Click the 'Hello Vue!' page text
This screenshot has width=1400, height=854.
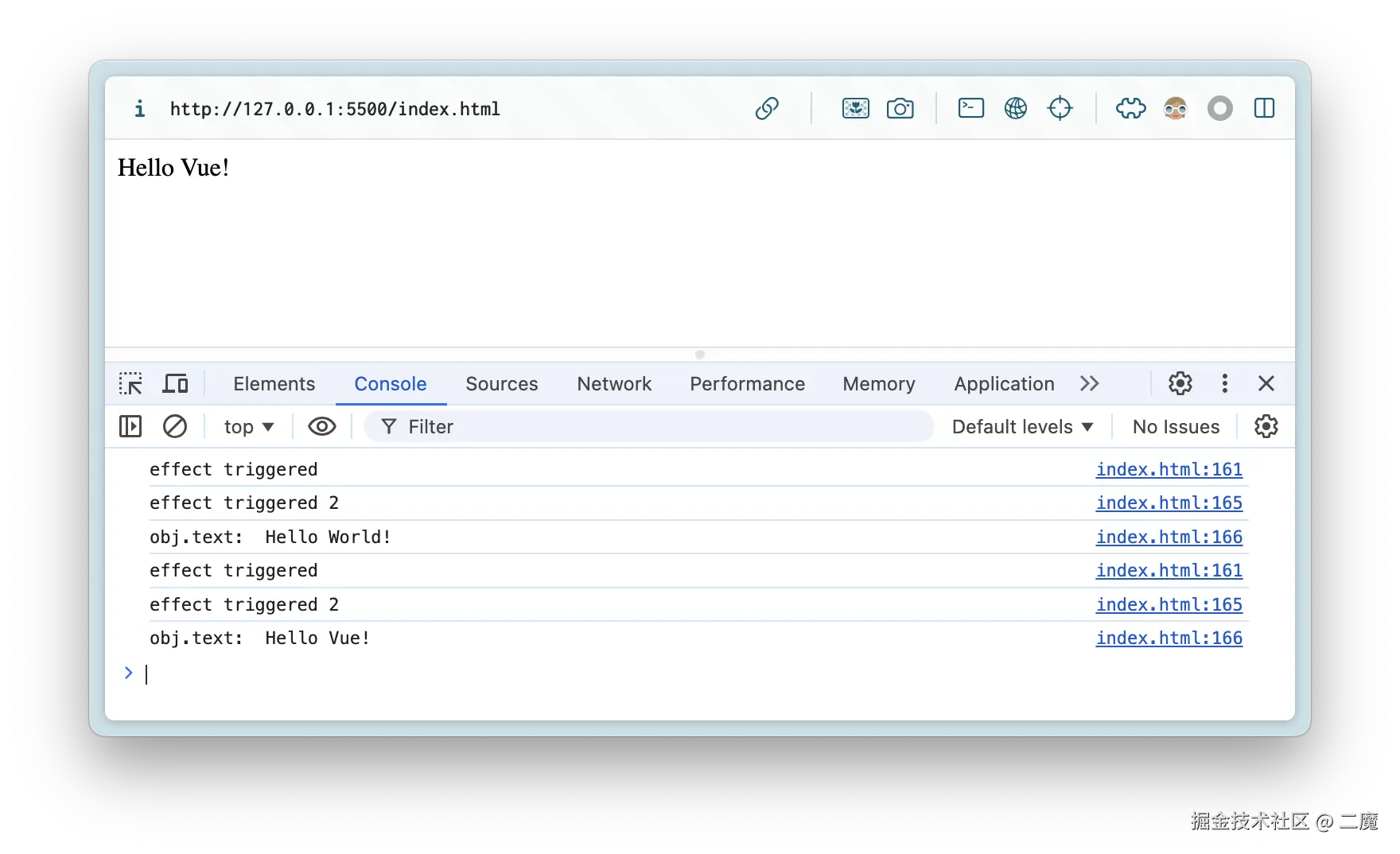[x=173, y=168]
